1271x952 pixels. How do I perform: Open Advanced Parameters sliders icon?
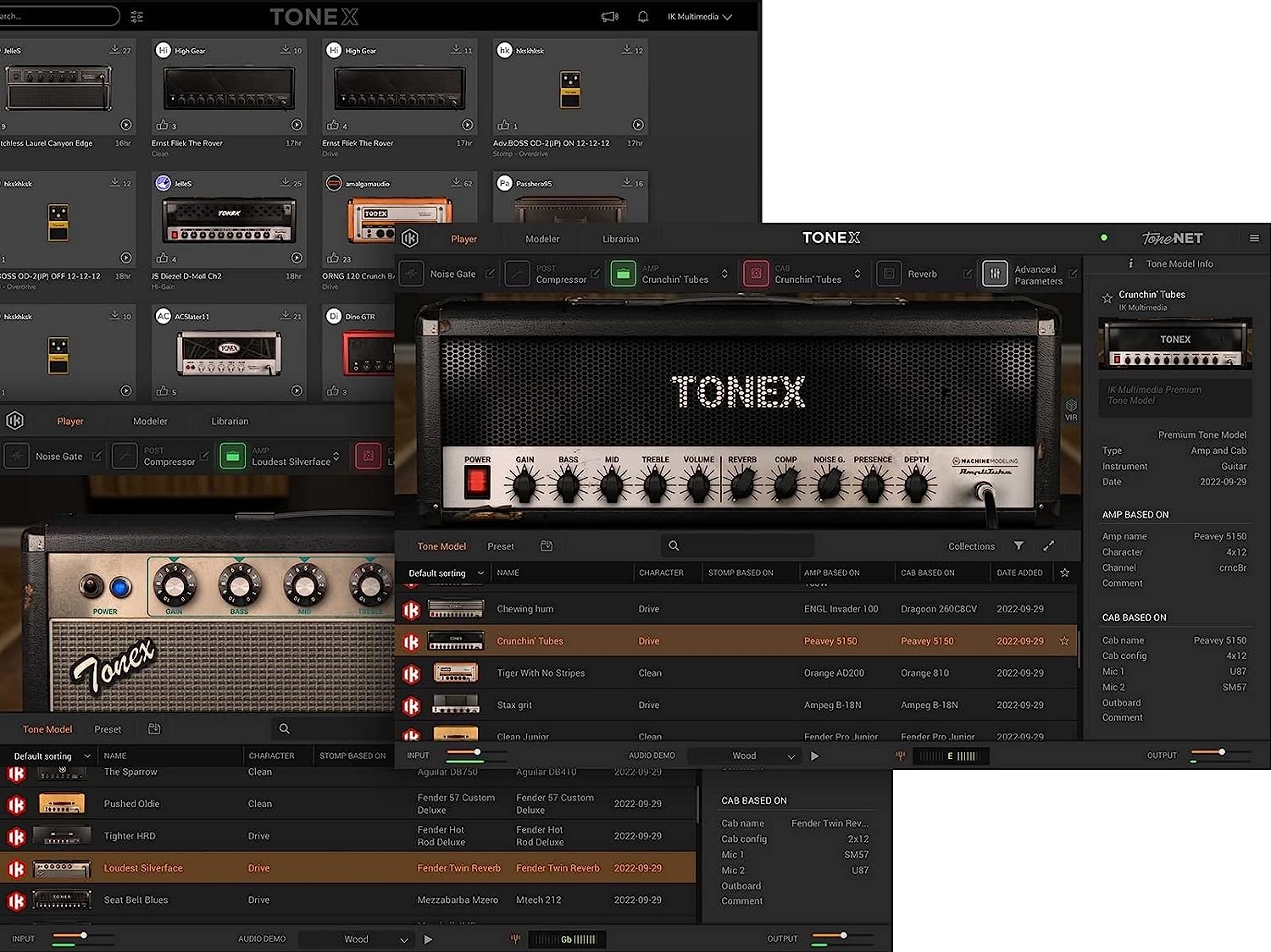point(995,274)
